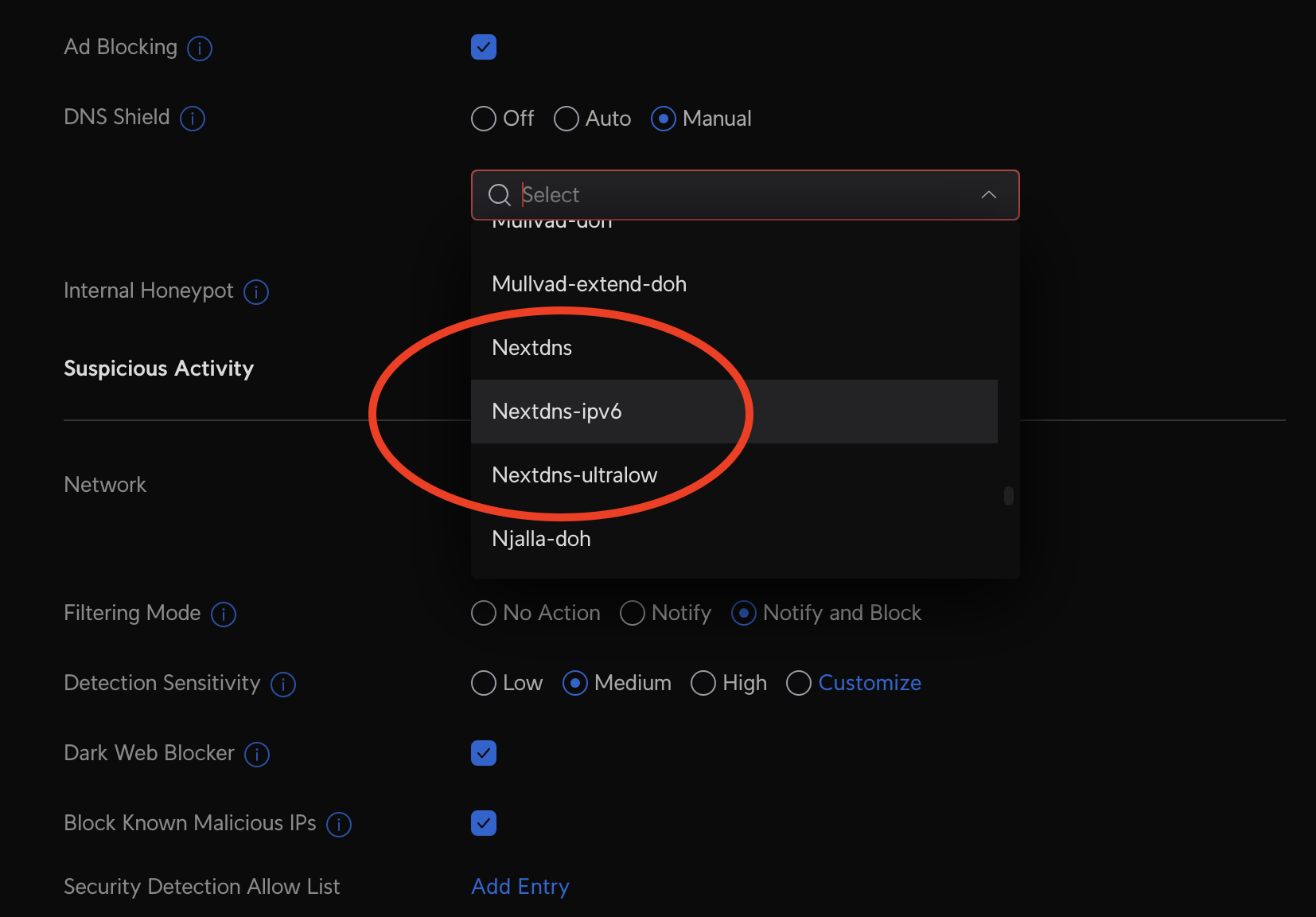The image size is (1316, 917).
Task: Toggle Block Known Malicious IPs checkbox
Action: (484, 823)
